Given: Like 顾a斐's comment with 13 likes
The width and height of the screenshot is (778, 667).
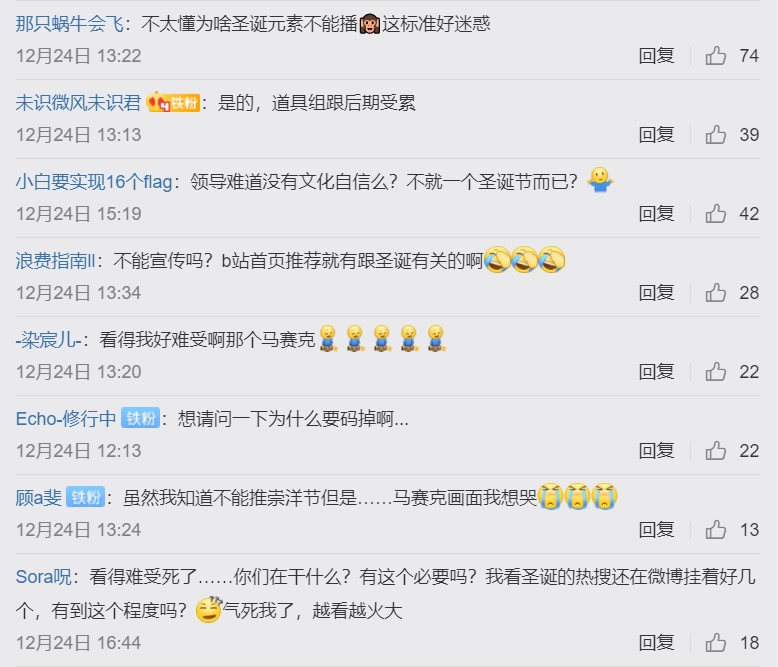Looking at the screenshot, I should click(x=715, y=530).
